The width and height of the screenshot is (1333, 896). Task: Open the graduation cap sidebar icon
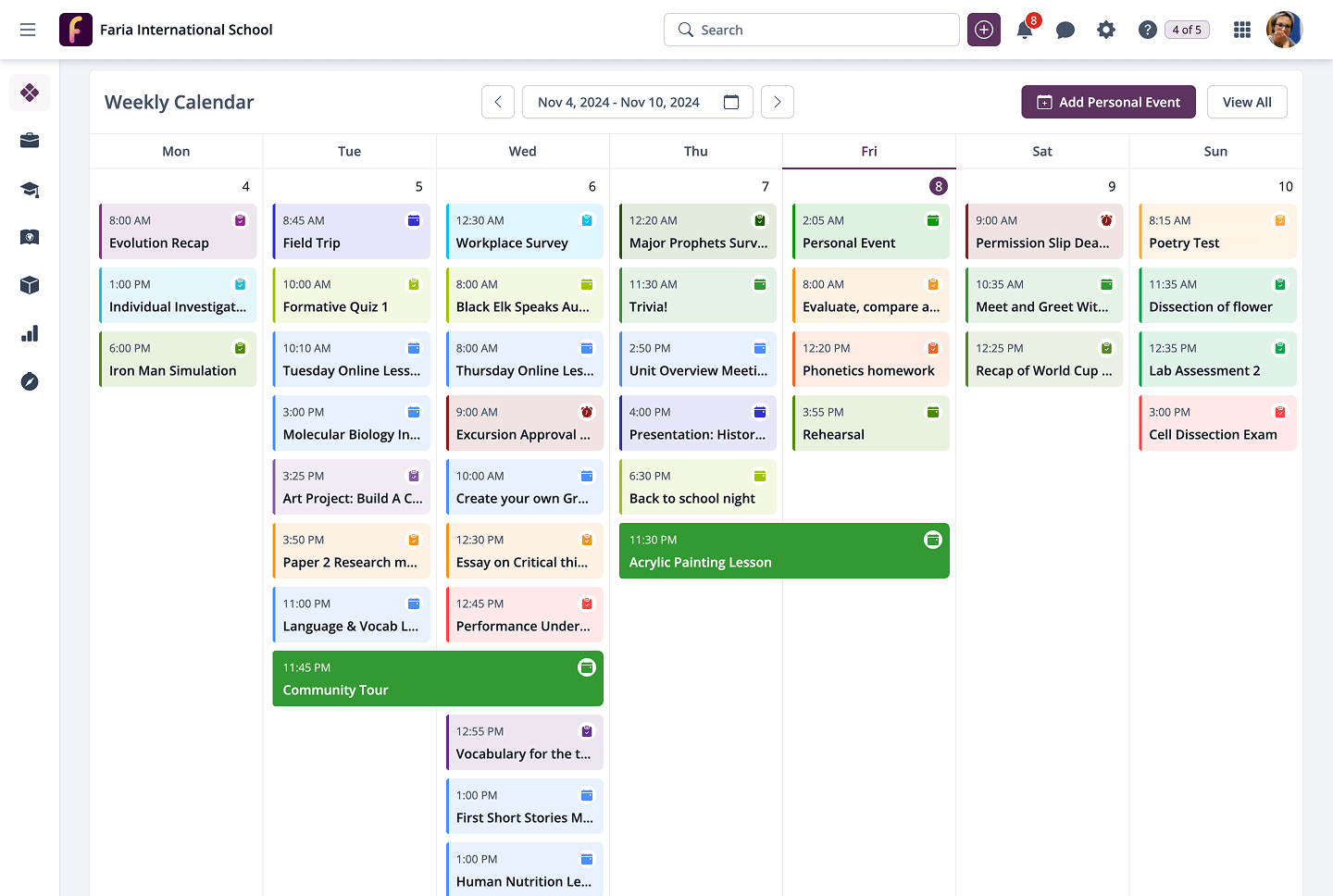click(x=30, y=190)
